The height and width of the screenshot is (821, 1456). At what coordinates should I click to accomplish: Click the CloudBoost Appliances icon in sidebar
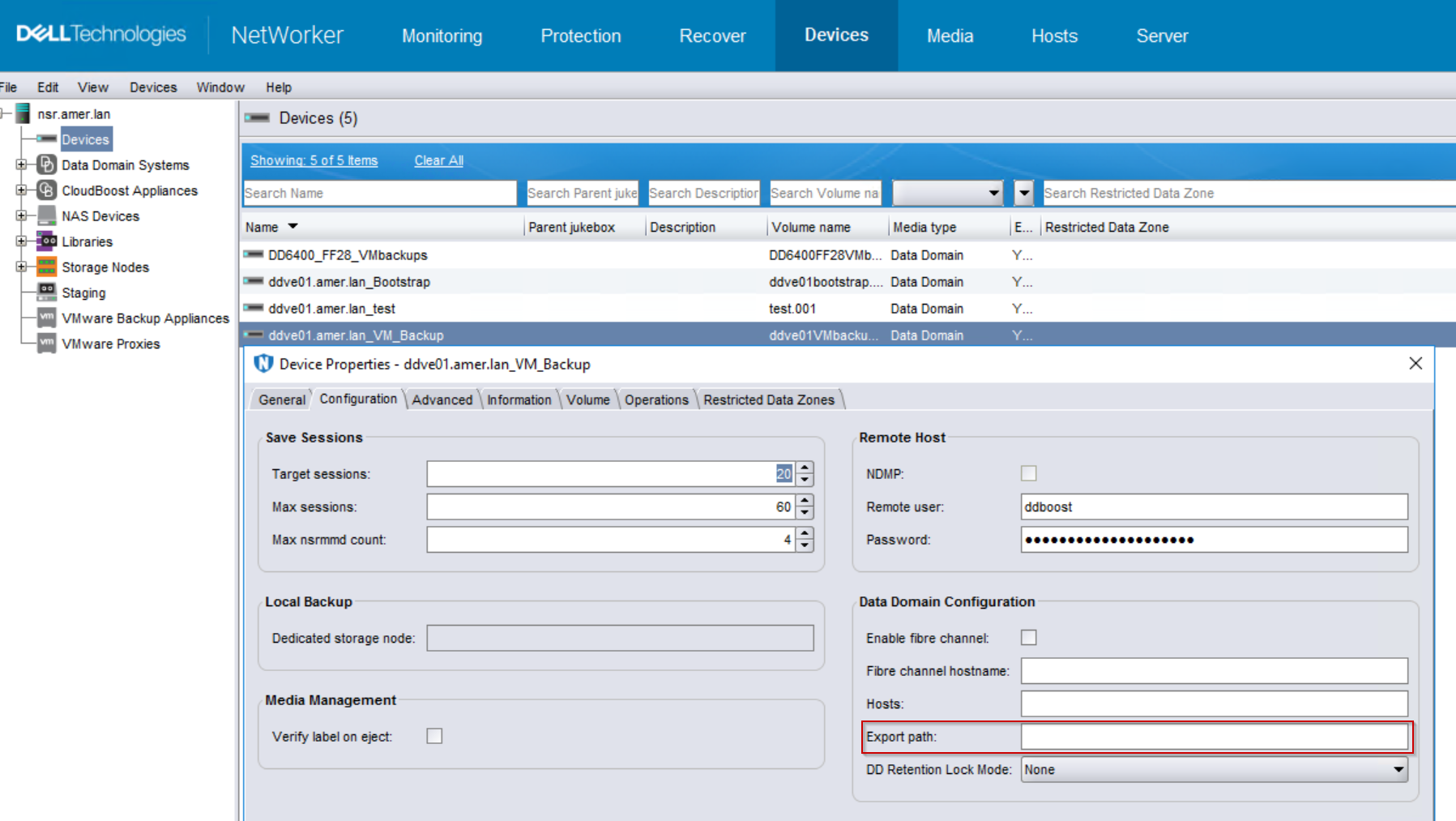pos(45,190)
